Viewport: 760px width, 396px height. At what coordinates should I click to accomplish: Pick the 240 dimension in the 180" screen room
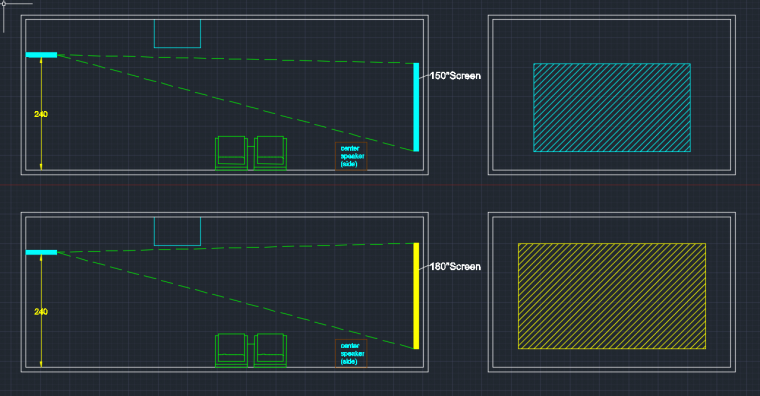(x=41, y=312)
